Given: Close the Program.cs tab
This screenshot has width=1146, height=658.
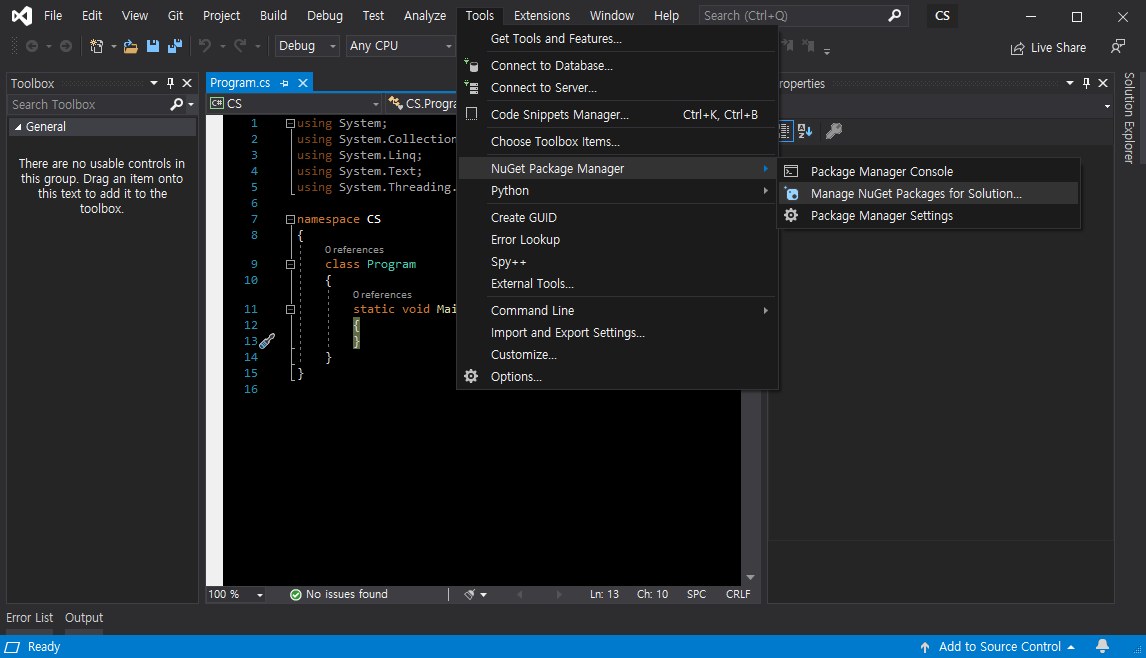Looking at the screenshot, I should coord(303,83).
